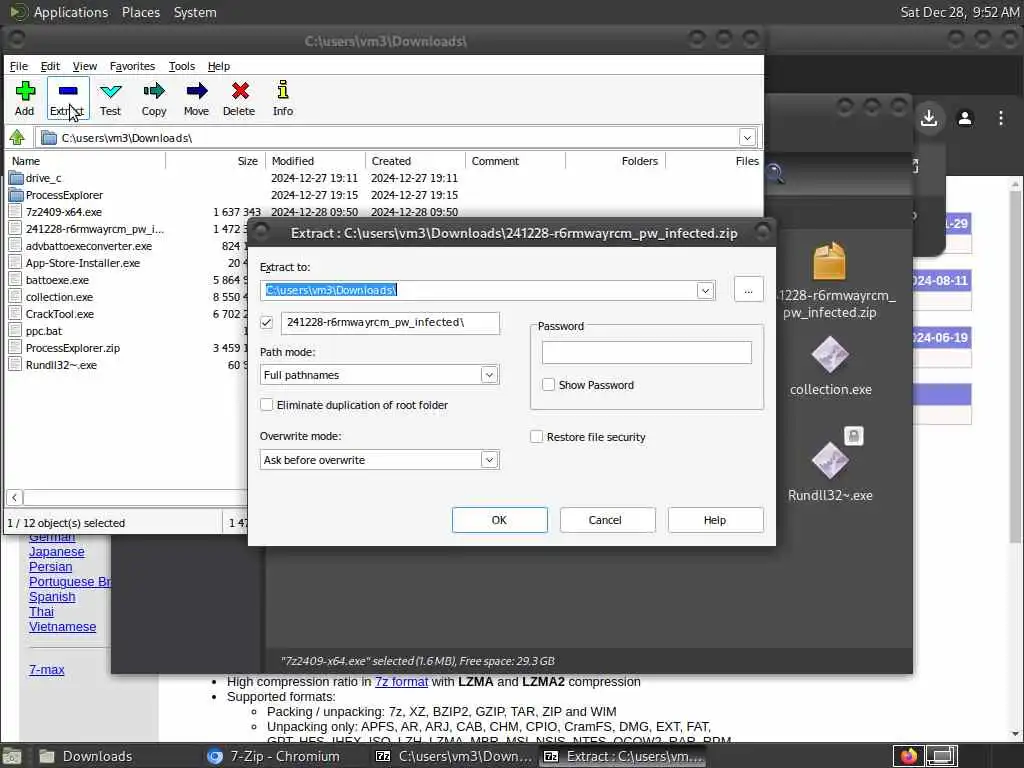Click the Extract toolbar icon

tap(68, 98)
